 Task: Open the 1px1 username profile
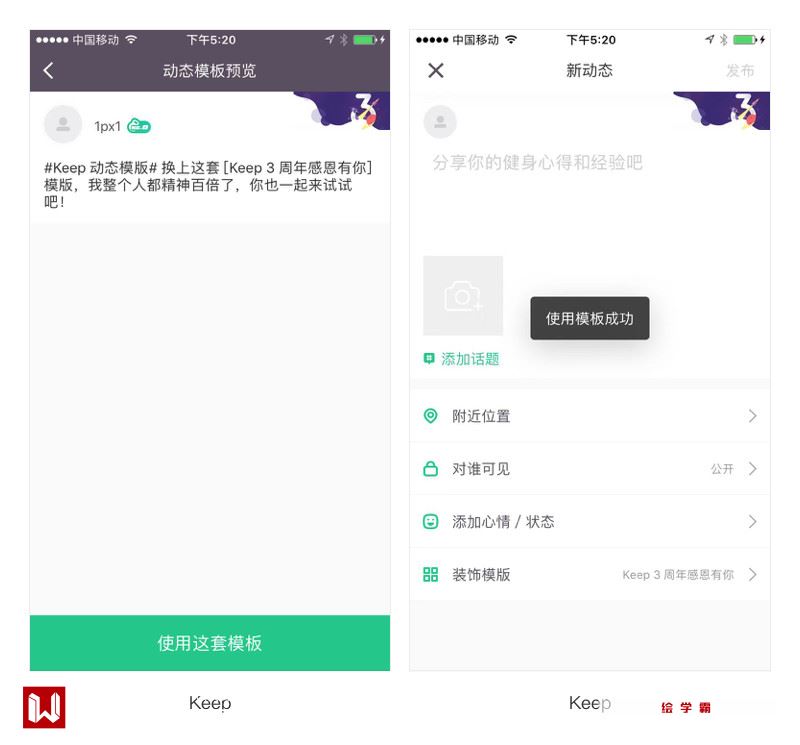click(107, 126)
